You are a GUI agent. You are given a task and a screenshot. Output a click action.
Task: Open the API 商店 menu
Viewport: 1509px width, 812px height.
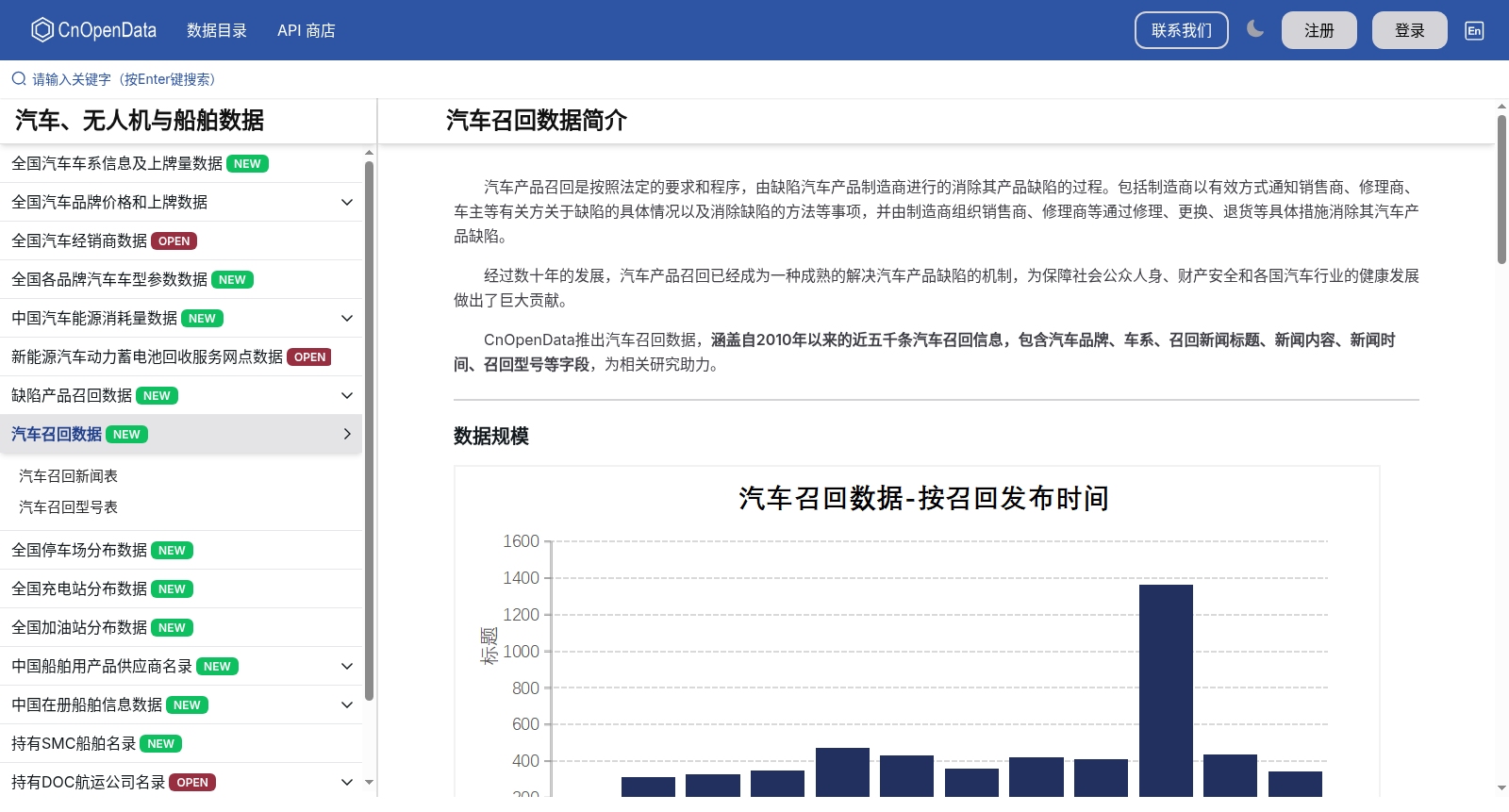click(306, 30)
